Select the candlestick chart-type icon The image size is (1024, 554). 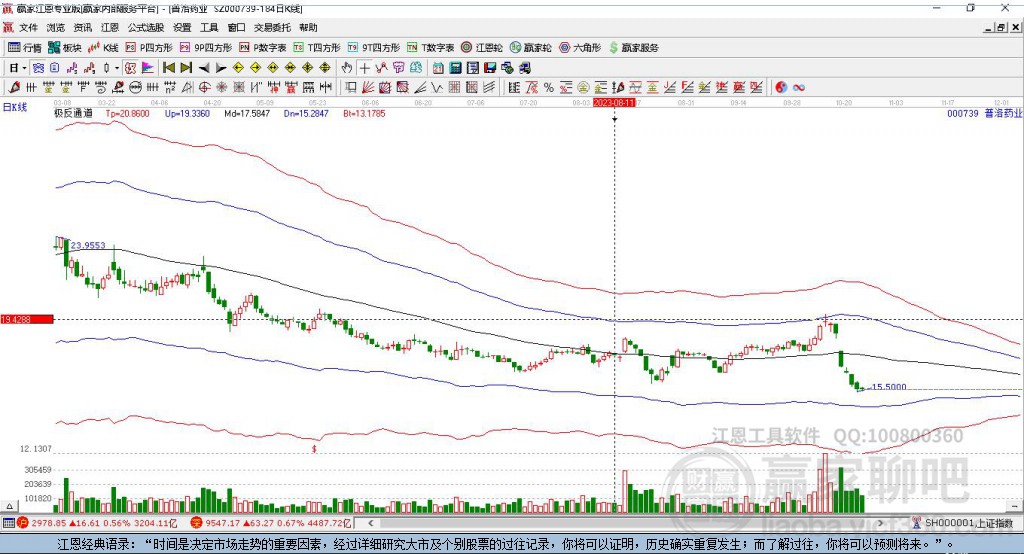(107, 68)
